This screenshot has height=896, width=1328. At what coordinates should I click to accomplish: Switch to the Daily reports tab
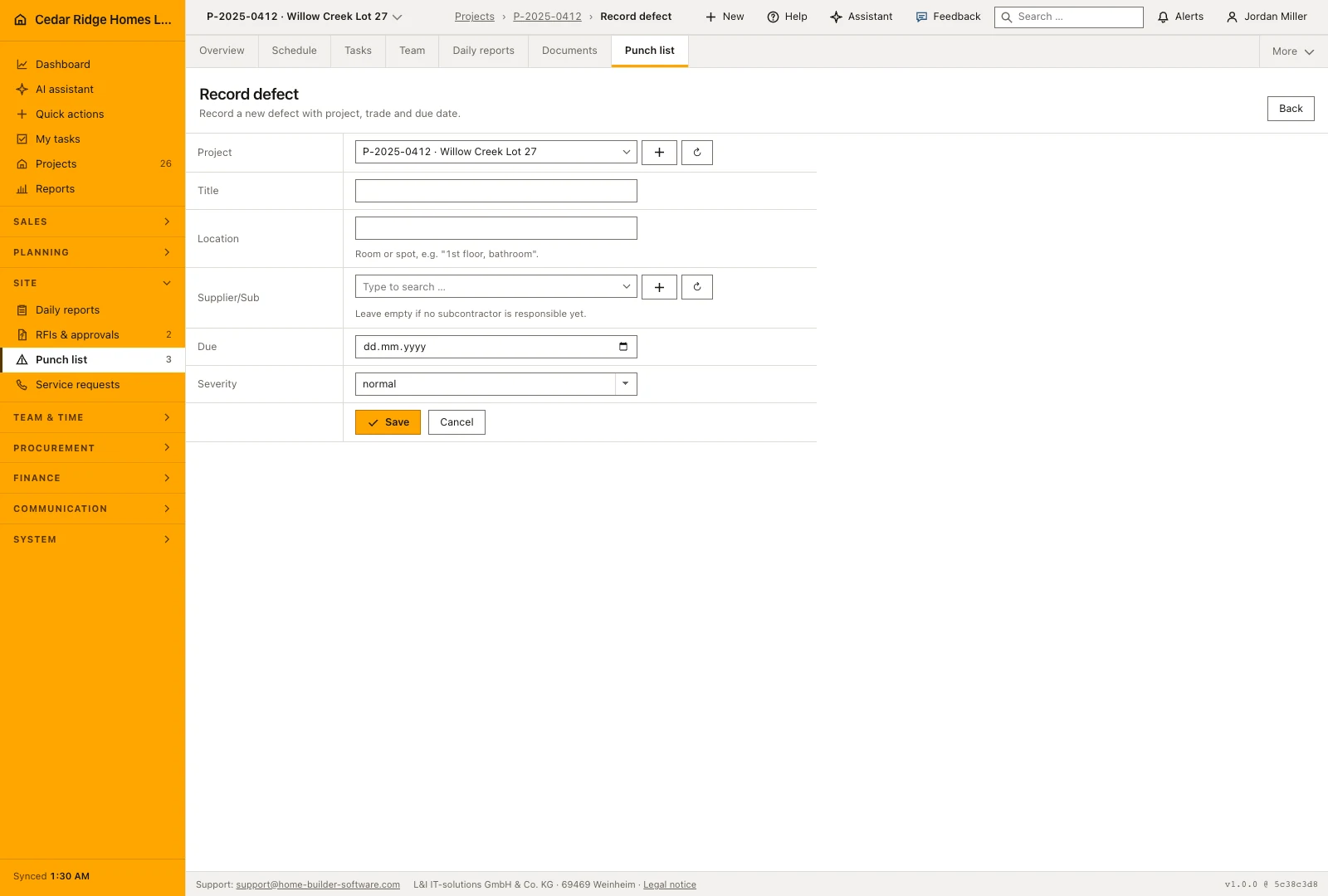tap(484, 51)
